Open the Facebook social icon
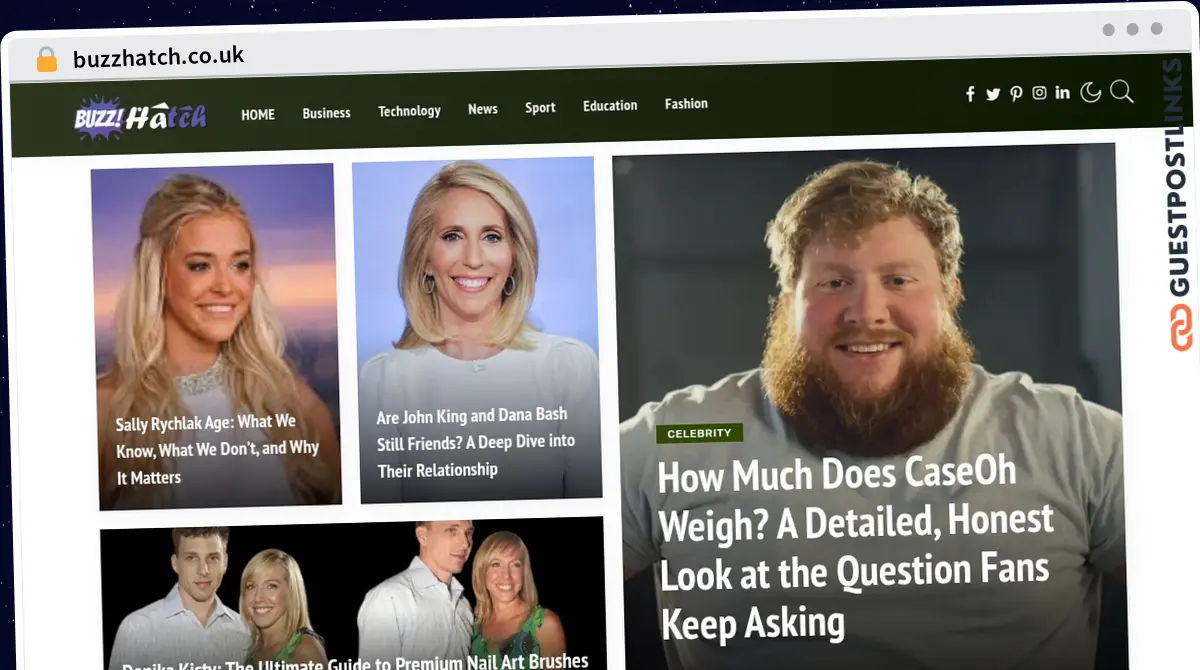Image resolution: width=1200 pixels, height=670 pixels. coord(970,94)
